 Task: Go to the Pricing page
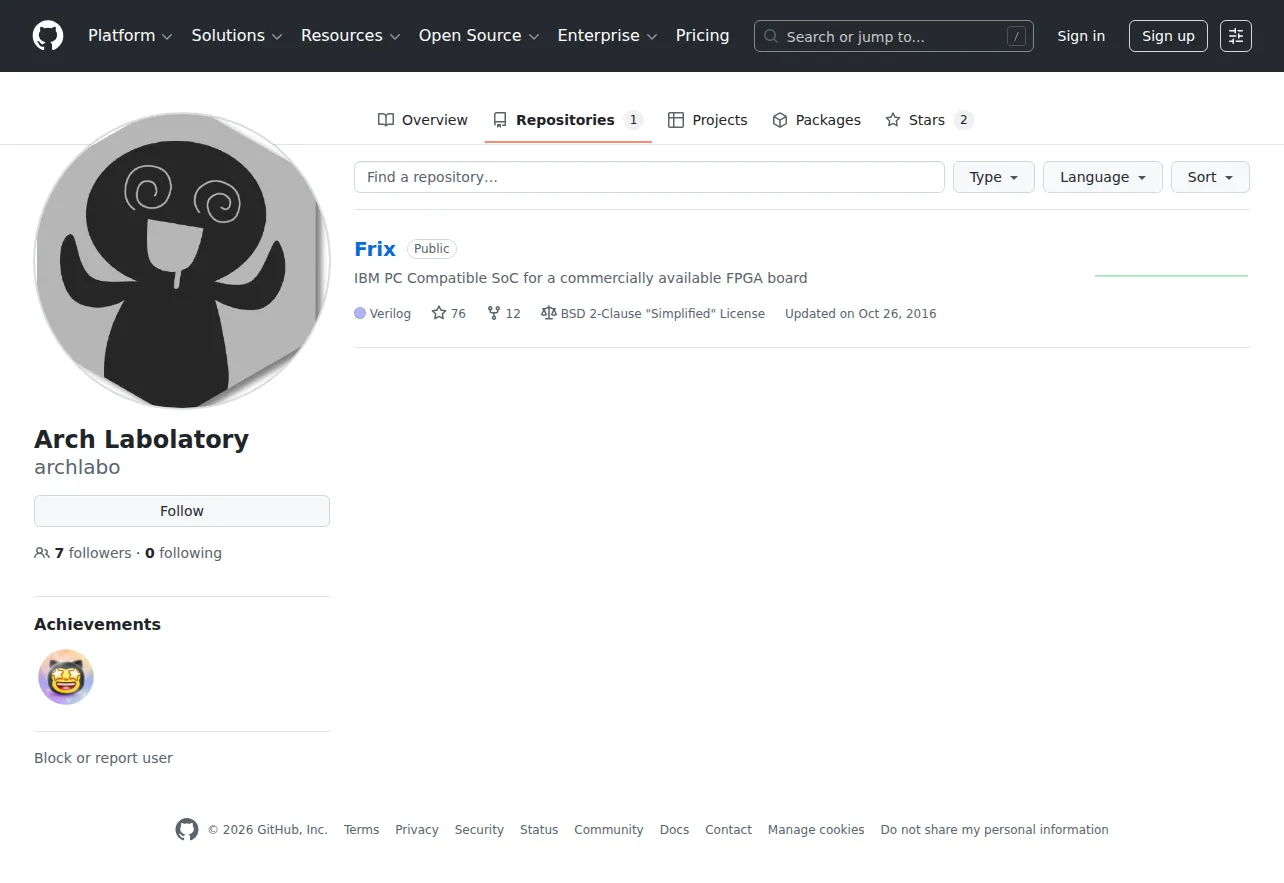[x=703, y=36]
